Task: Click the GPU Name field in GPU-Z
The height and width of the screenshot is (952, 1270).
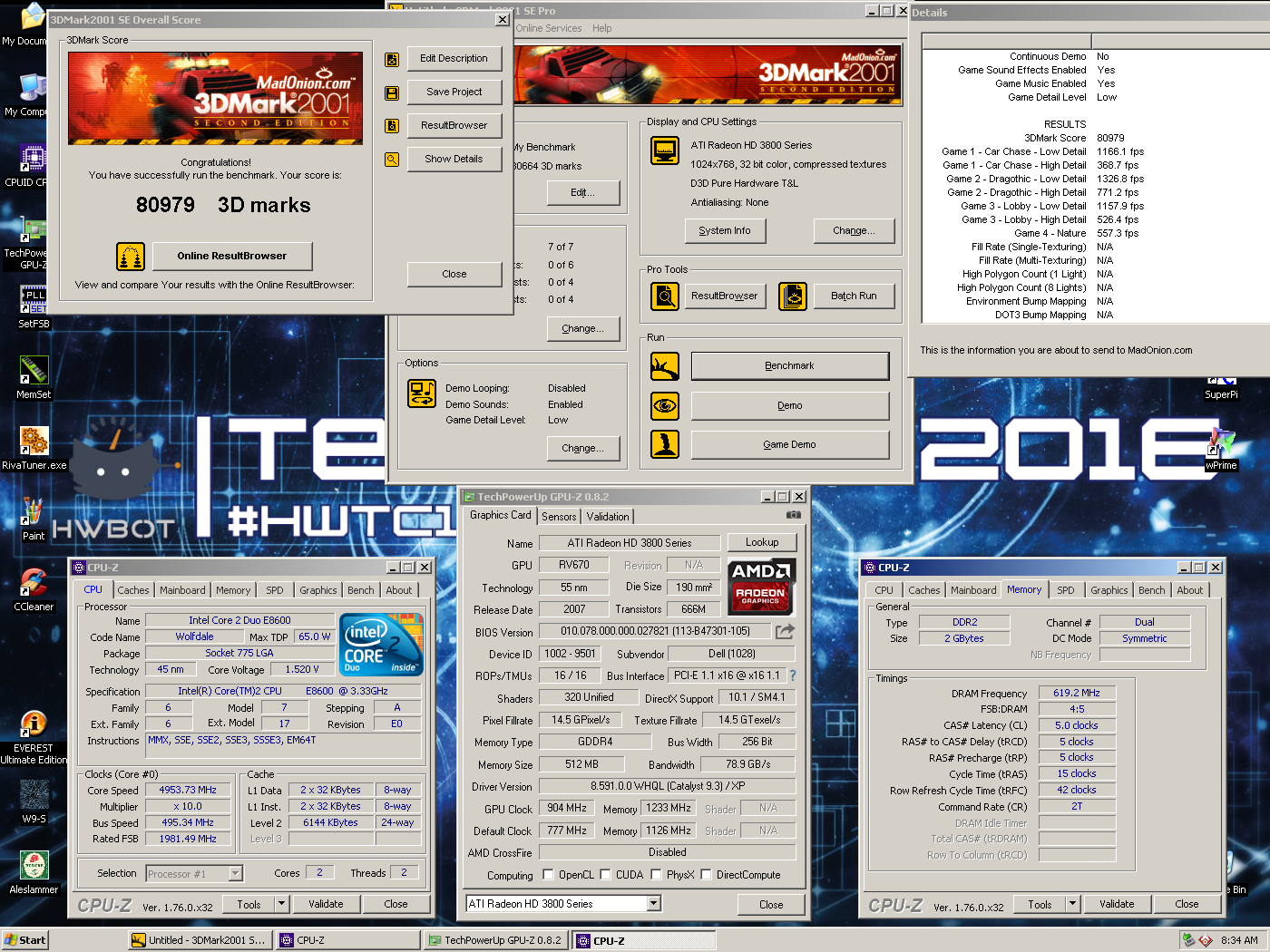Action: click(x=630, y=543)
